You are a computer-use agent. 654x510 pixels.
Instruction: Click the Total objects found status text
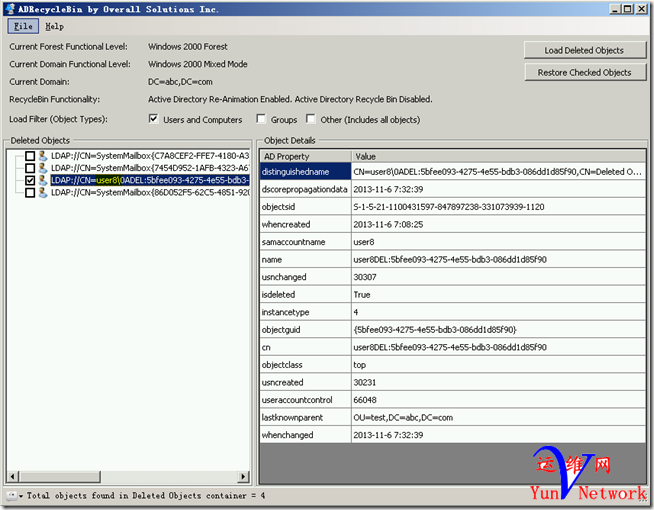146,496
